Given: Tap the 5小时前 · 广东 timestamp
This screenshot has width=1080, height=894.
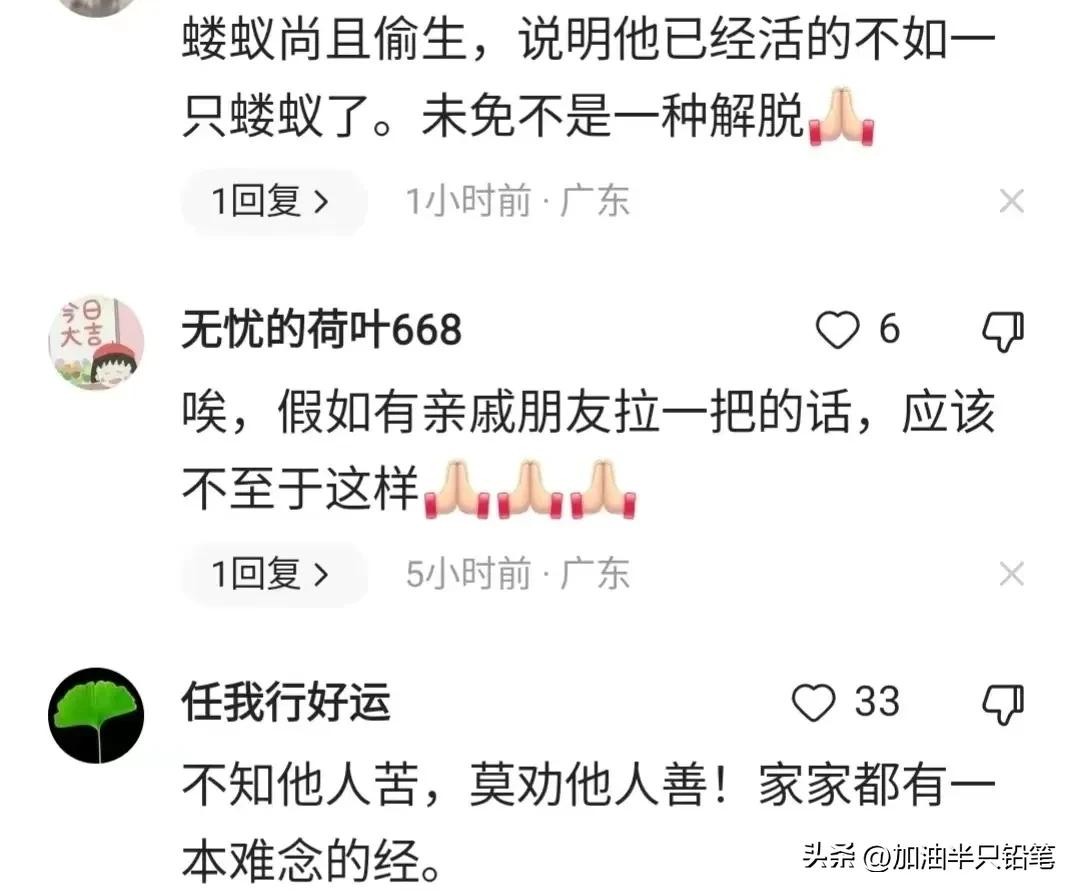Looking at the screenshot, I should [517, 574].
